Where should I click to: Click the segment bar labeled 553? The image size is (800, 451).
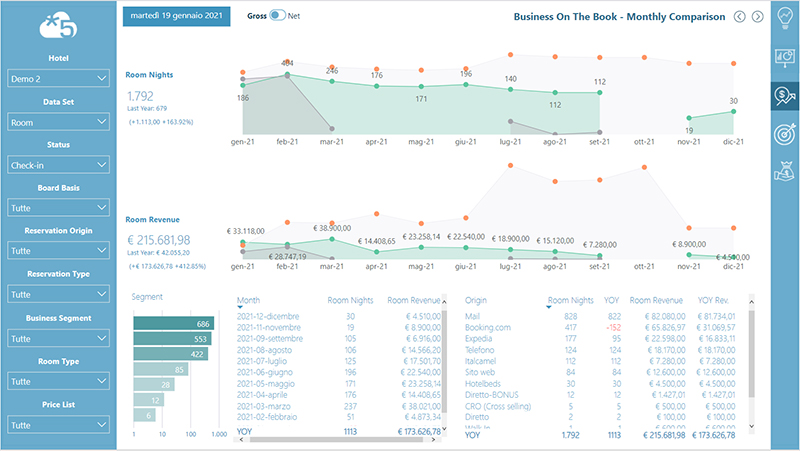pos(172,339)
